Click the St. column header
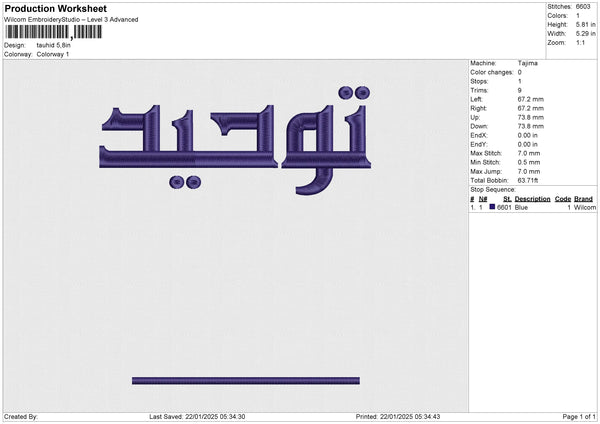The width and height of the screenshot is (600, 424). (x=507, y=199)
